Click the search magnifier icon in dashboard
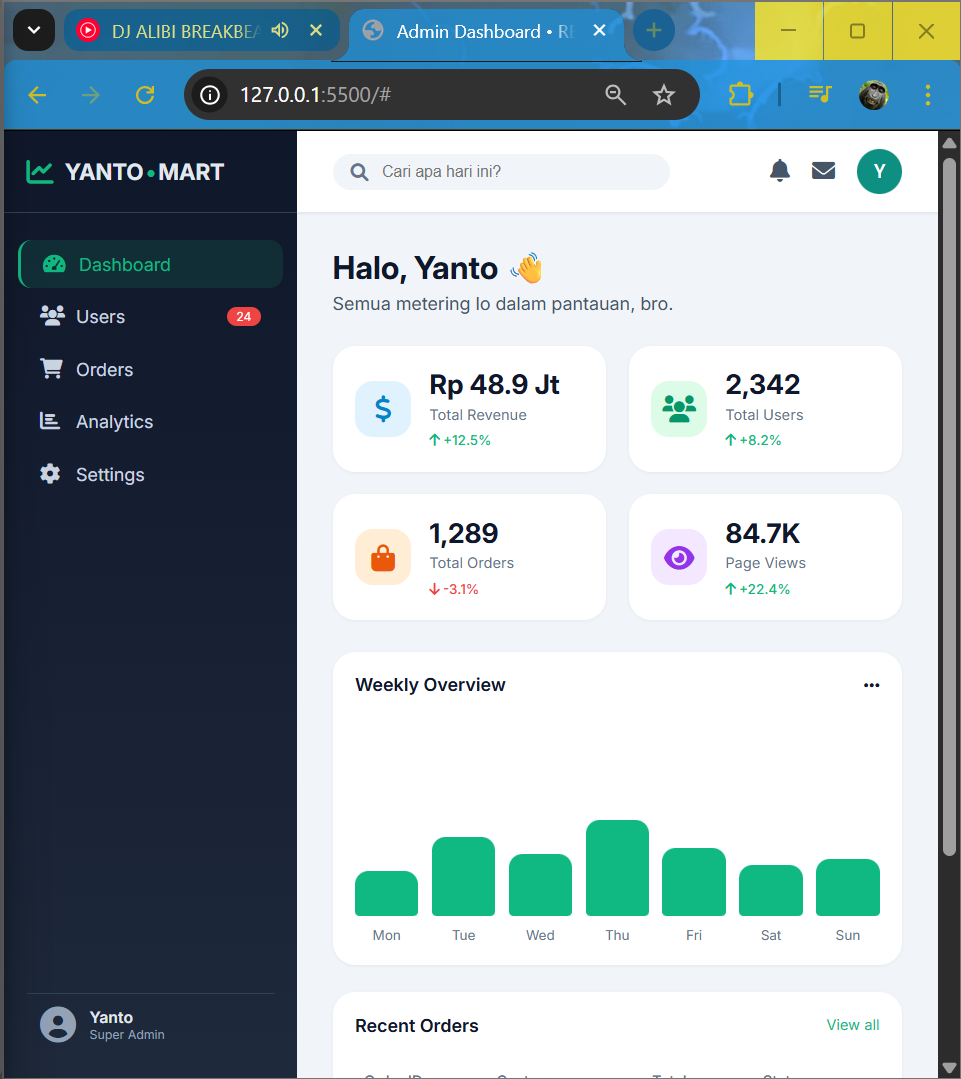Viewport: 961px width, 1079px height. 359,172
